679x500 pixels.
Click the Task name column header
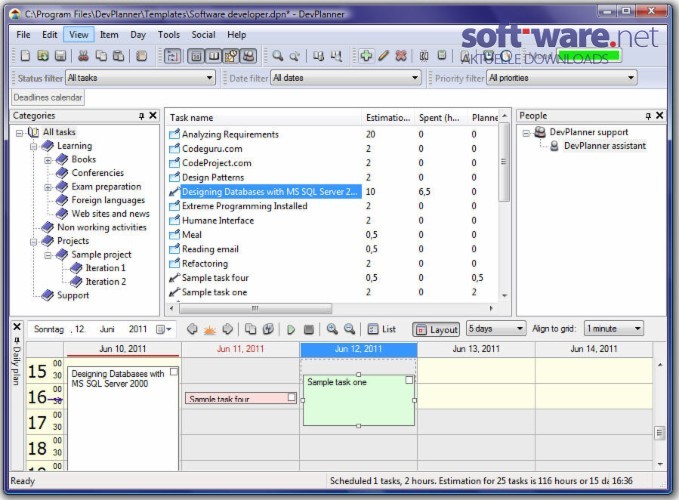click(264, 117)
